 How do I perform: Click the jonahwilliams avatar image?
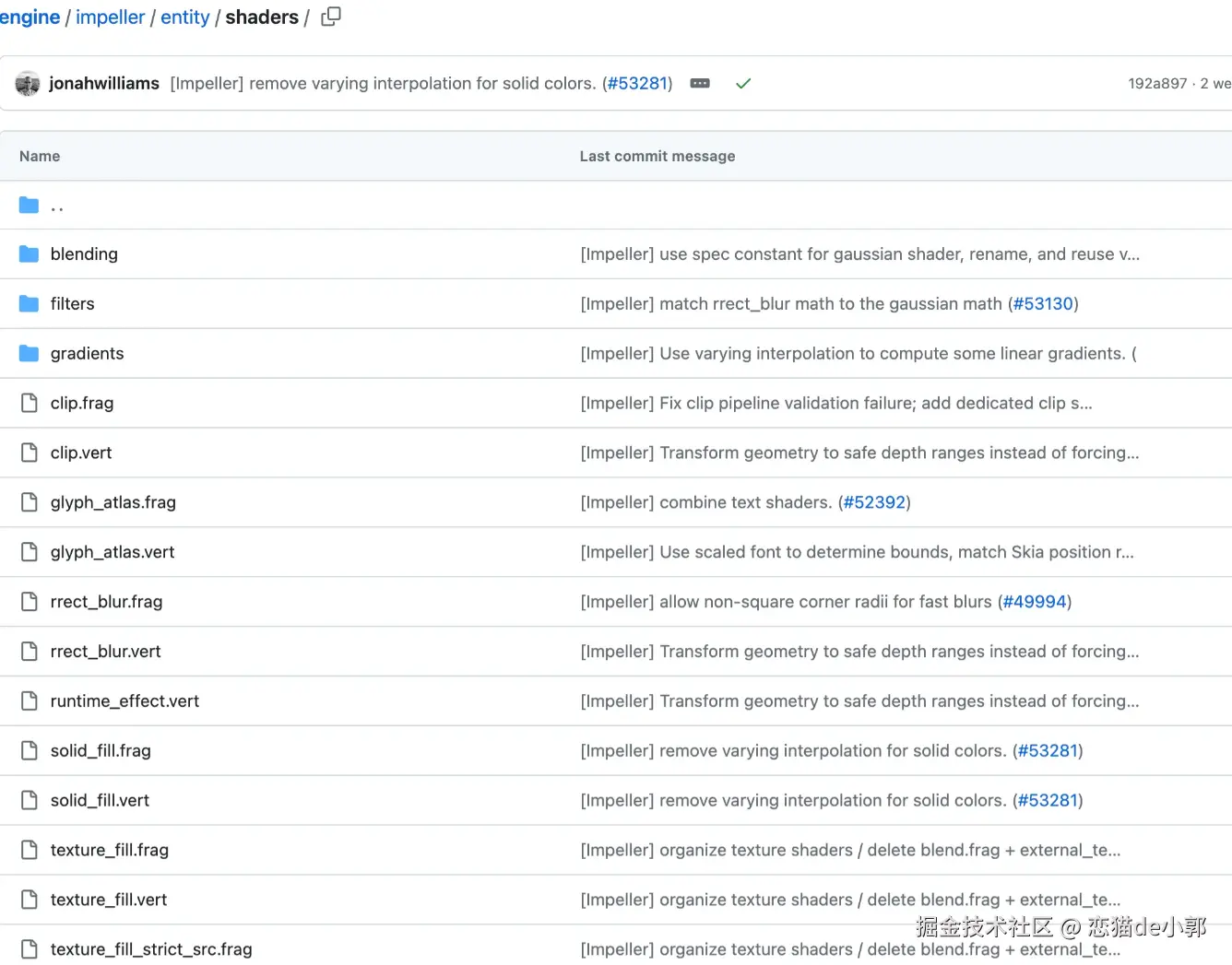(28, 84)
